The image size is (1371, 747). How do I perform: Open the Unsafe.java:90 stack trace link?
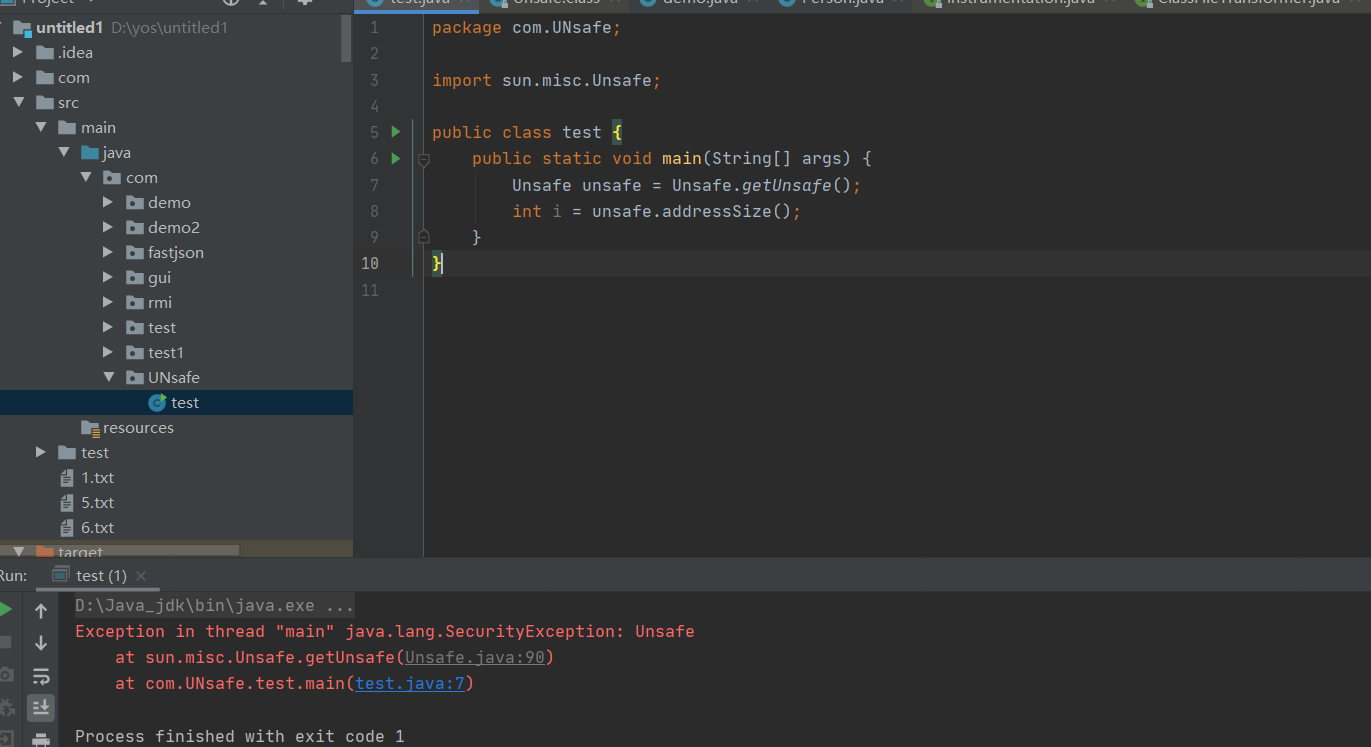tap(474, 657)
